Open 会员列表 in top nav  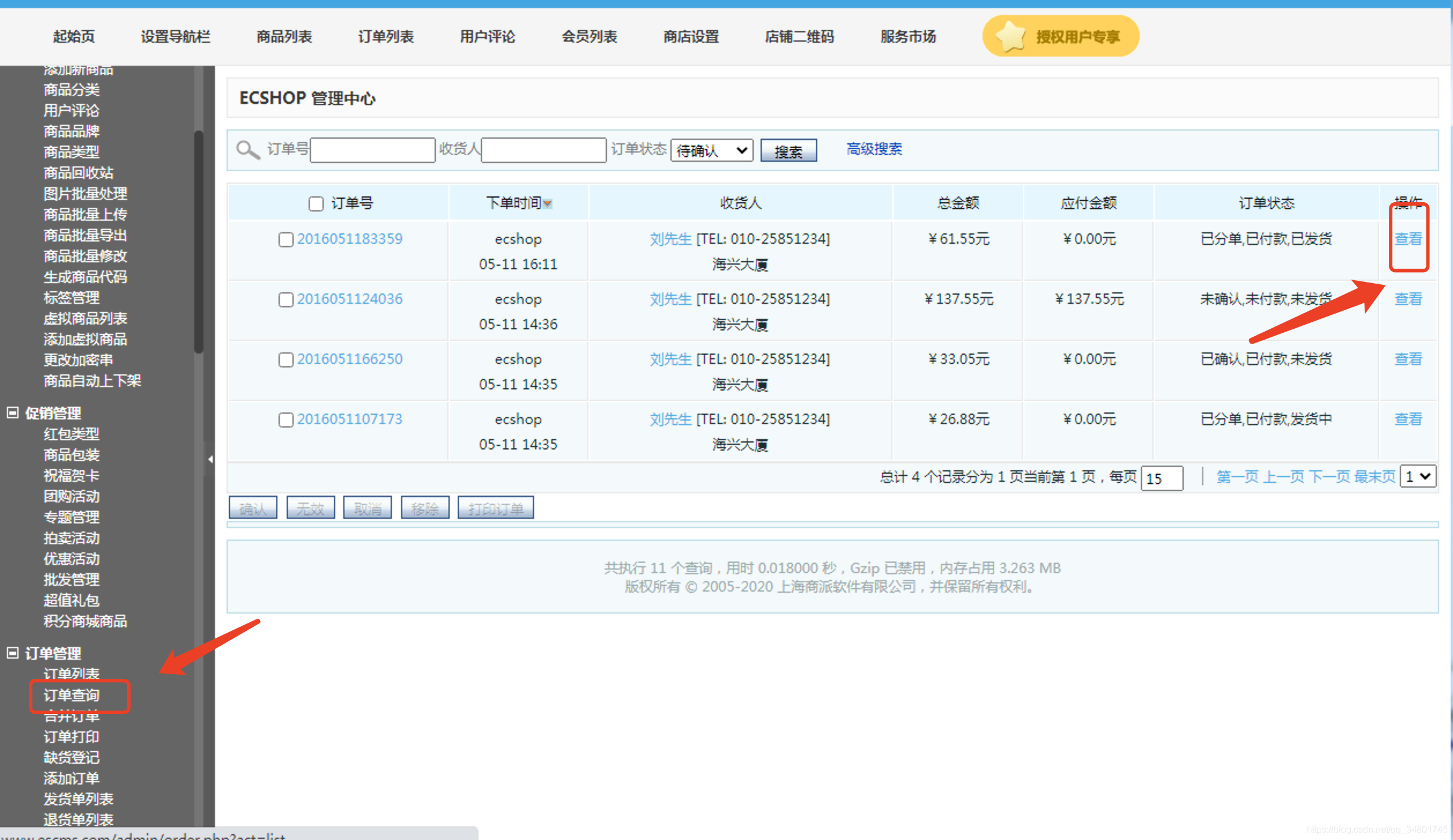589,36
